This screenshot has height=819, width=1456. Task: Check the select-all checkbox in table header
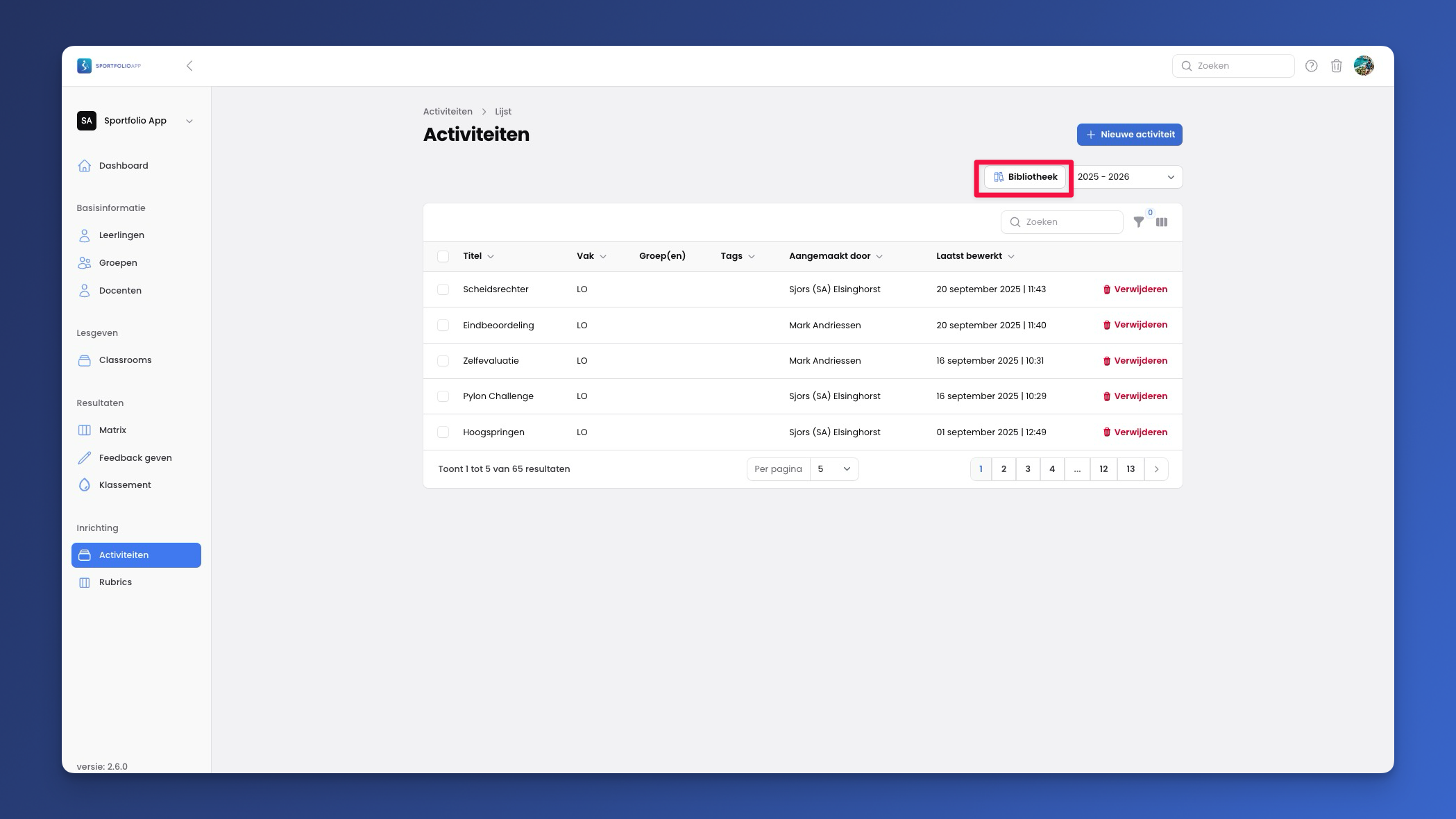[443, 256]
